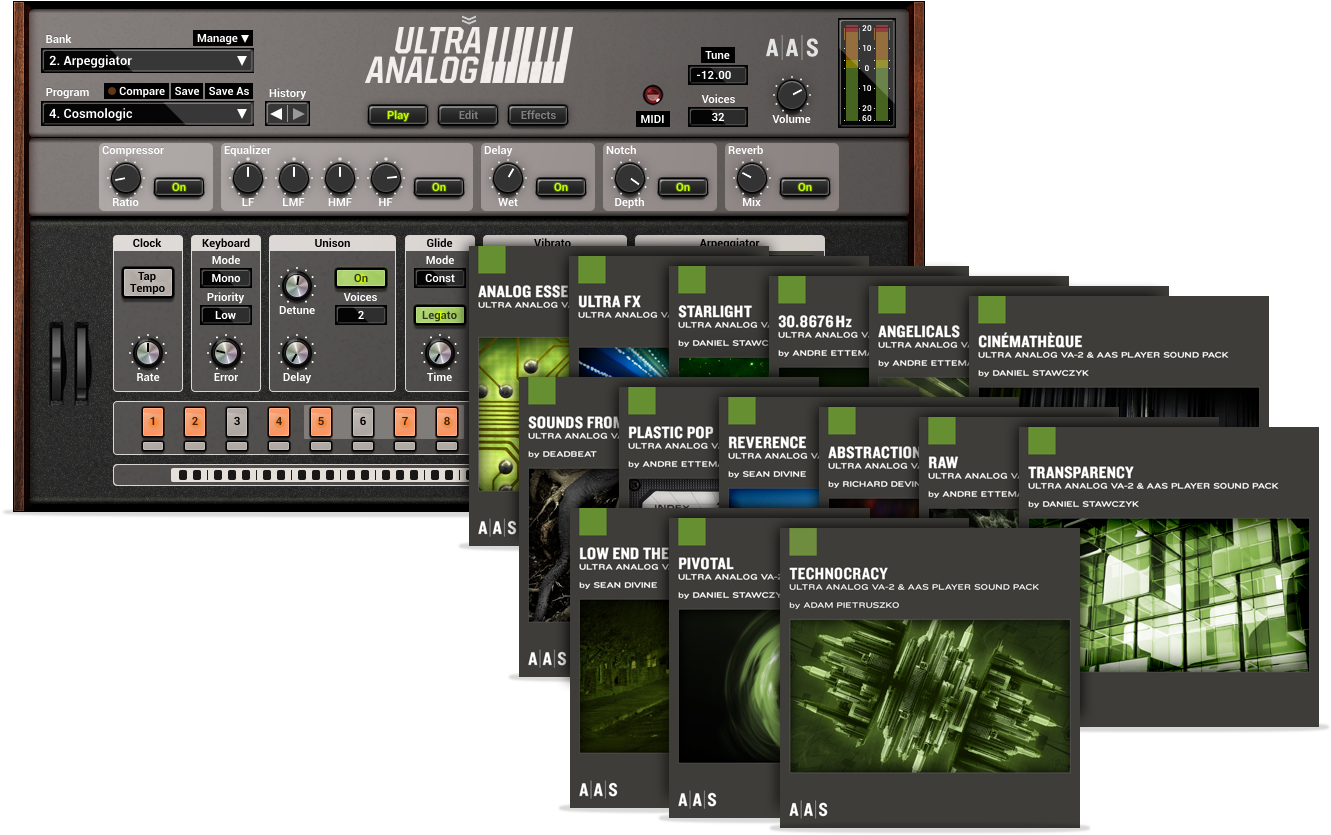This screenshot has height=835, width=1331.
Task: Select step 1 in the pattern sequencer
Action: tap(153, 421)
